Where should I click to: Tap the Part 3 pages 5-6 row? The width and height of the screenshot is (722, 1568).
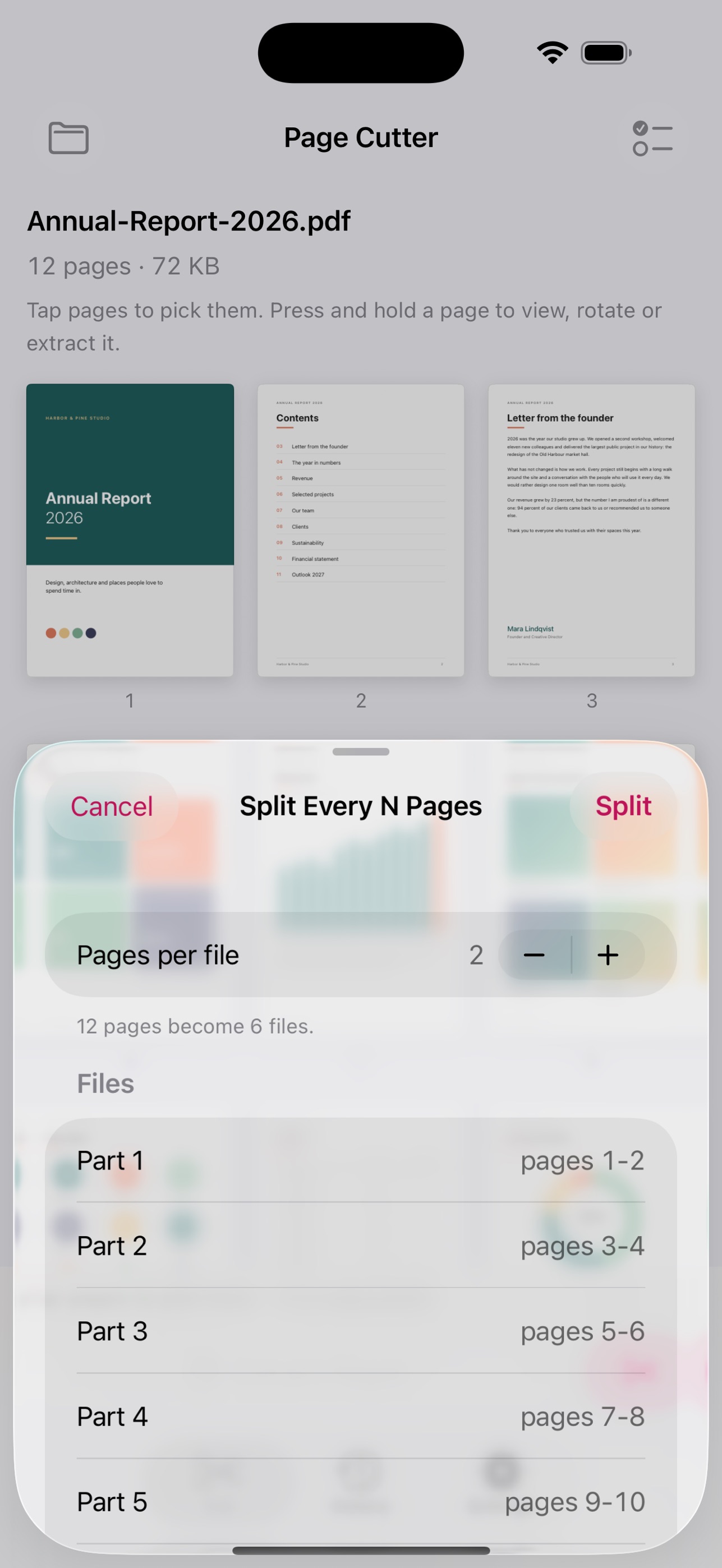coord(361,1331)
